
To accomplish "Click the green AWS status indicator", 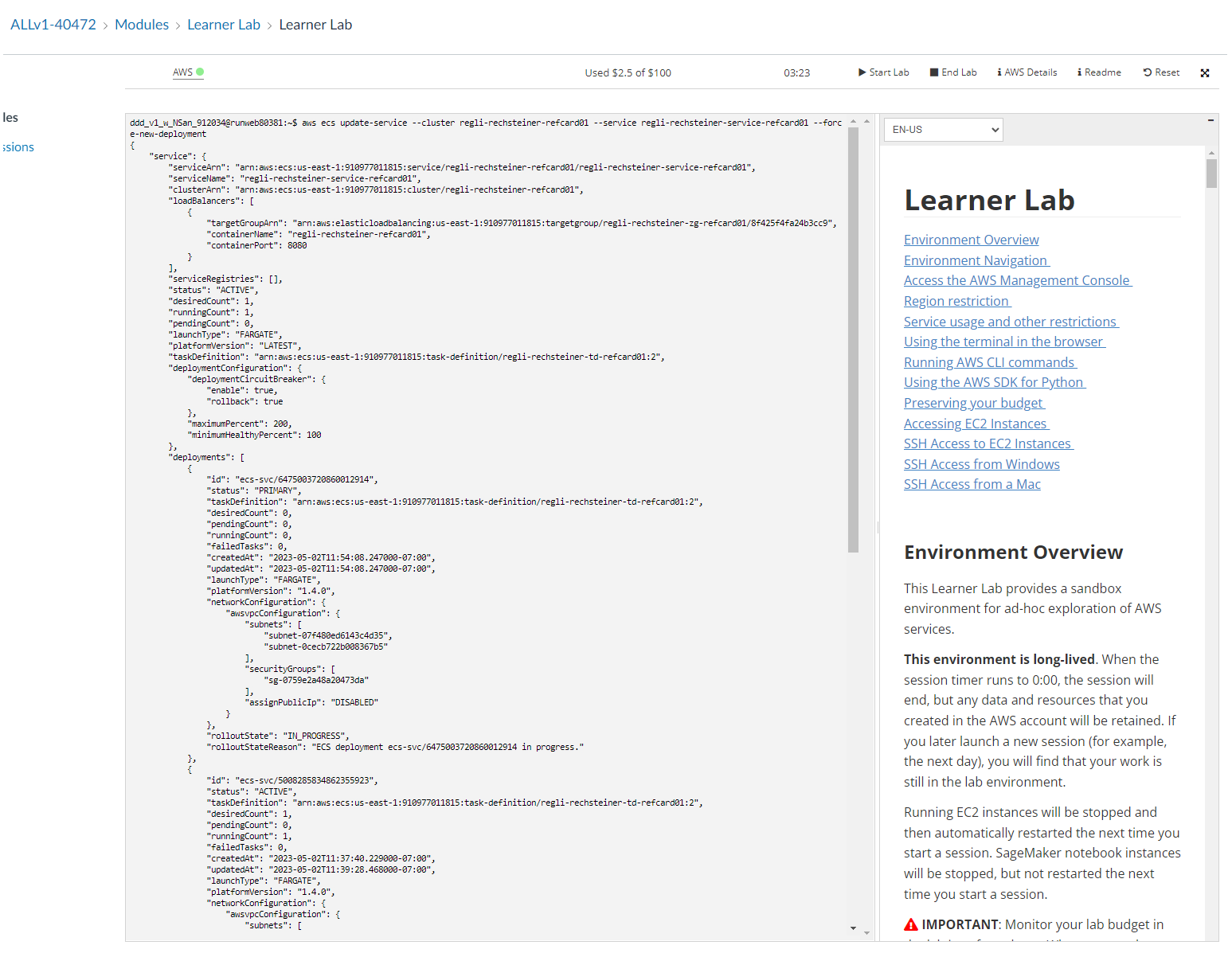I will pos(200,72).
